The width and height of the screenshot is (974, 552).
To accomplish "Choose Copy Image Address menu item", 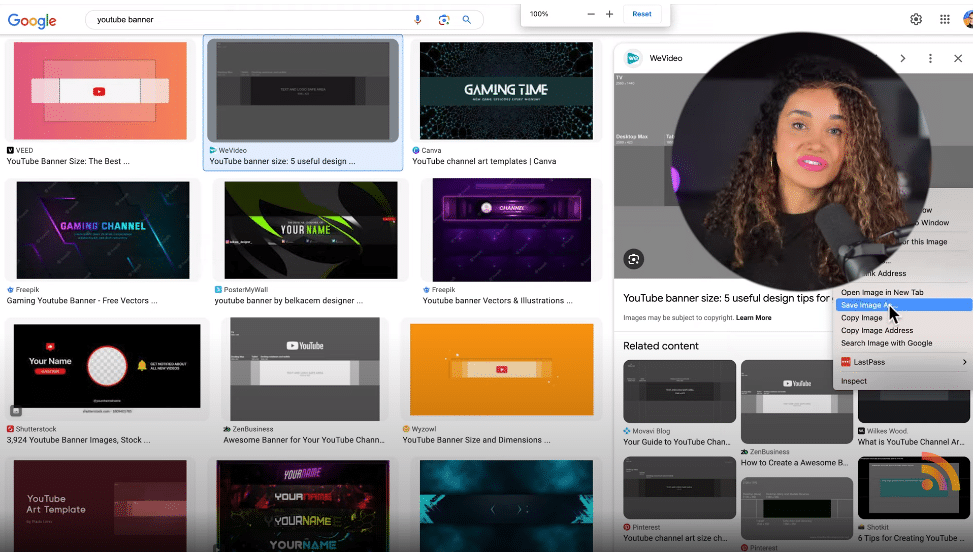I will (x=877, y=330).
